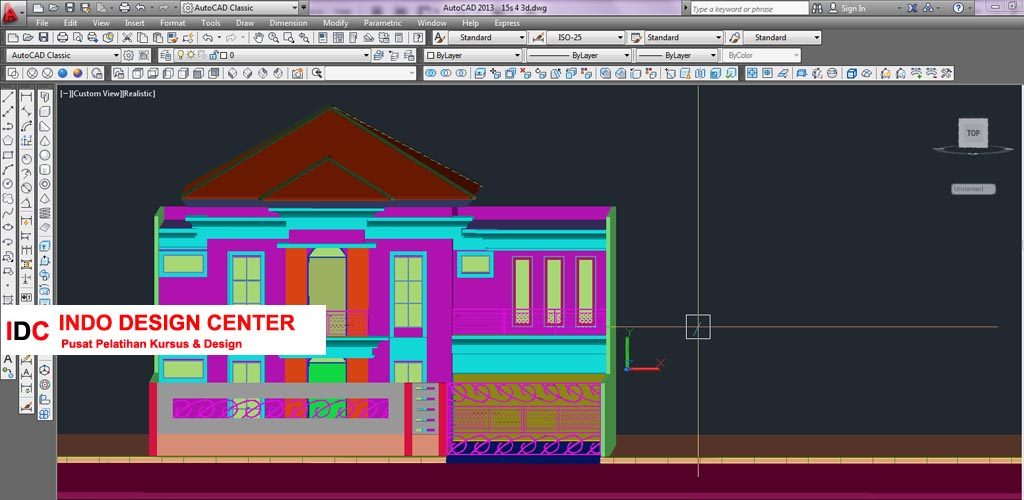1024x500 pixels.
Task: Click the [-] viewport controls label
Action: (x=65, y=93)
